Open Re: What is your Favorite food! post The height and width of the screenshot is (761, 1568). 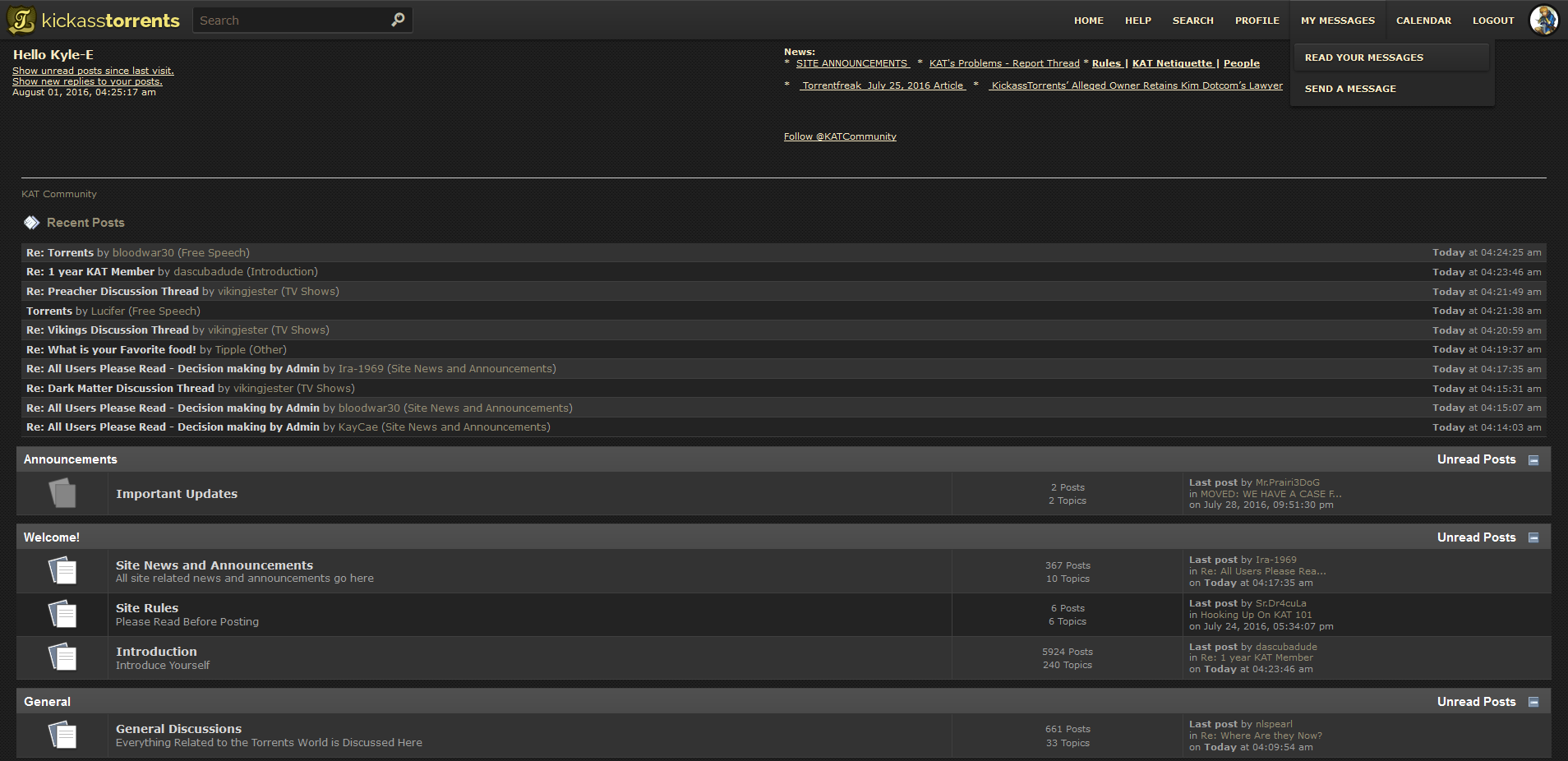(x=111, y=349)
